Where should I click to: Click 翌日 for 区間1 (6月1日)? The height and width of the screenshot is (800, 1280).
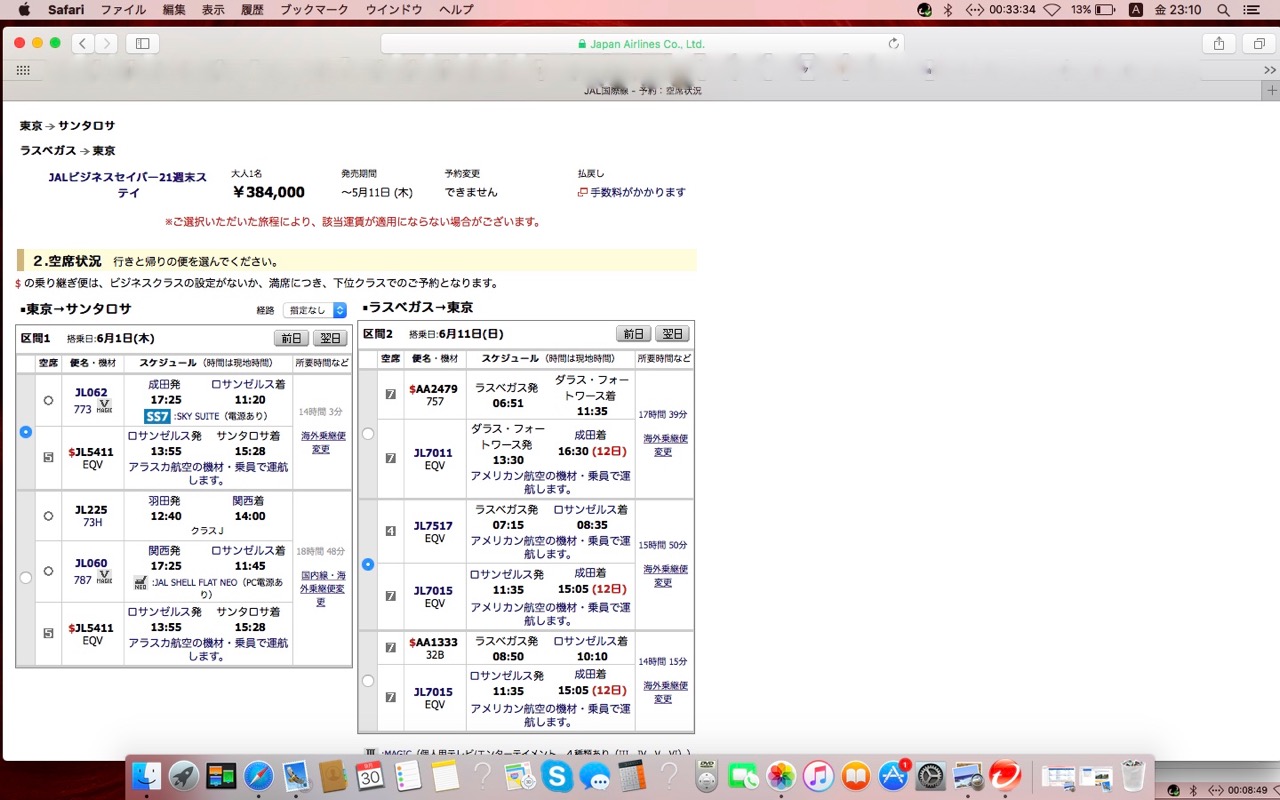[x=330, y=338]
